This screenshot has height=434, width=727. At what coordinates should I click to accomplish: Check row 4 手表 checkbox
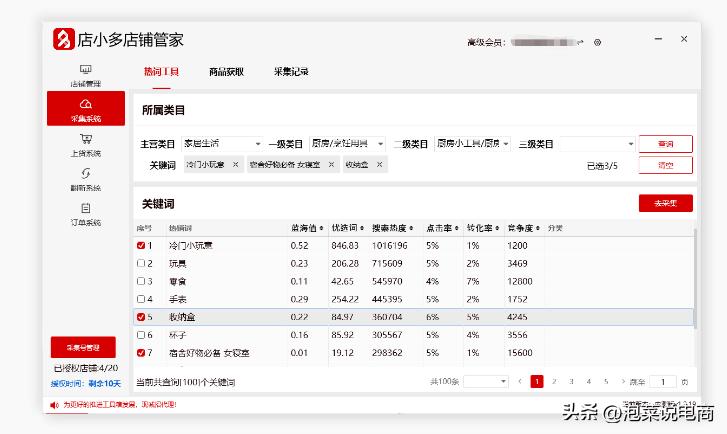(141, 299)
